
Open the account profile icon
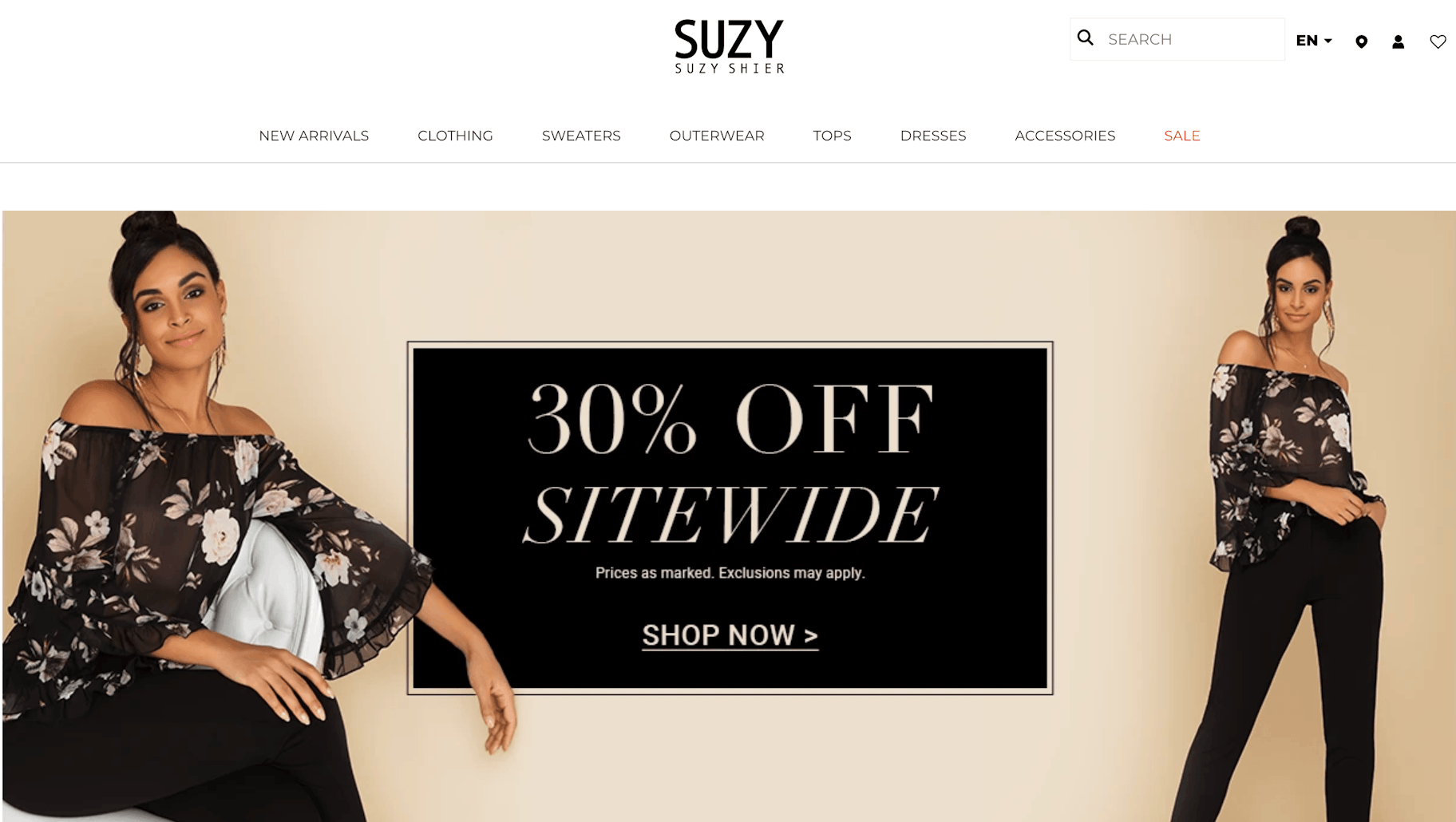(x=1398, y=41)
